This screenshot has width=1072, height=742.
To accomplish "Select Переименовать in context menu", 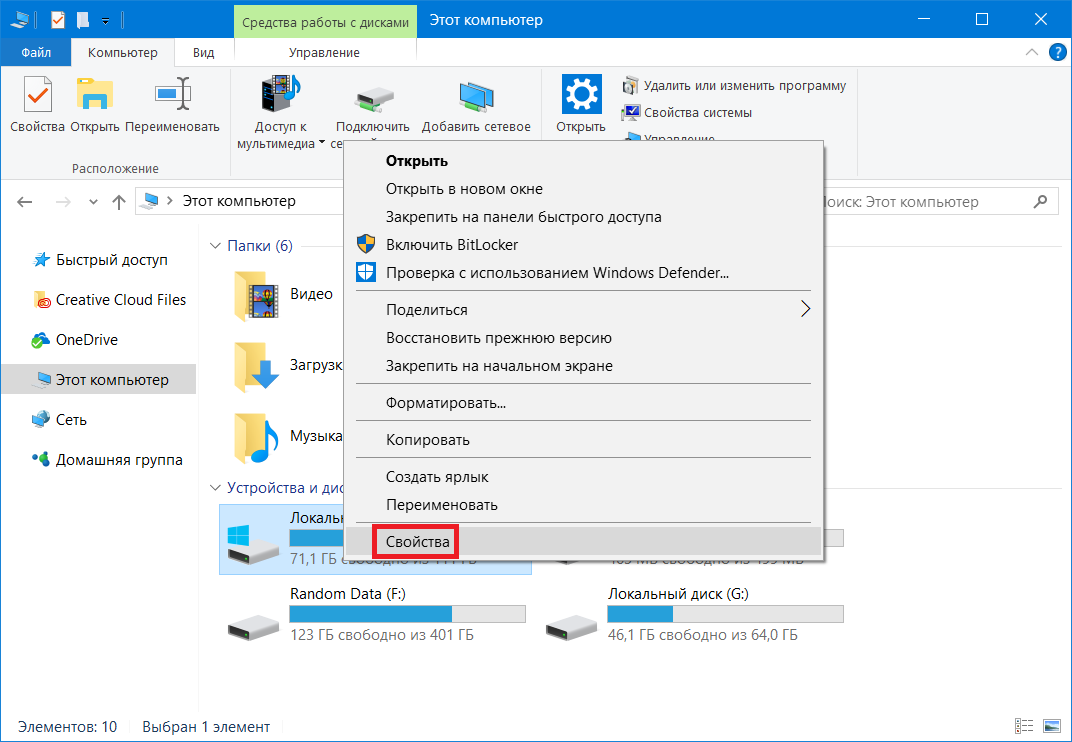I will 583,505.
